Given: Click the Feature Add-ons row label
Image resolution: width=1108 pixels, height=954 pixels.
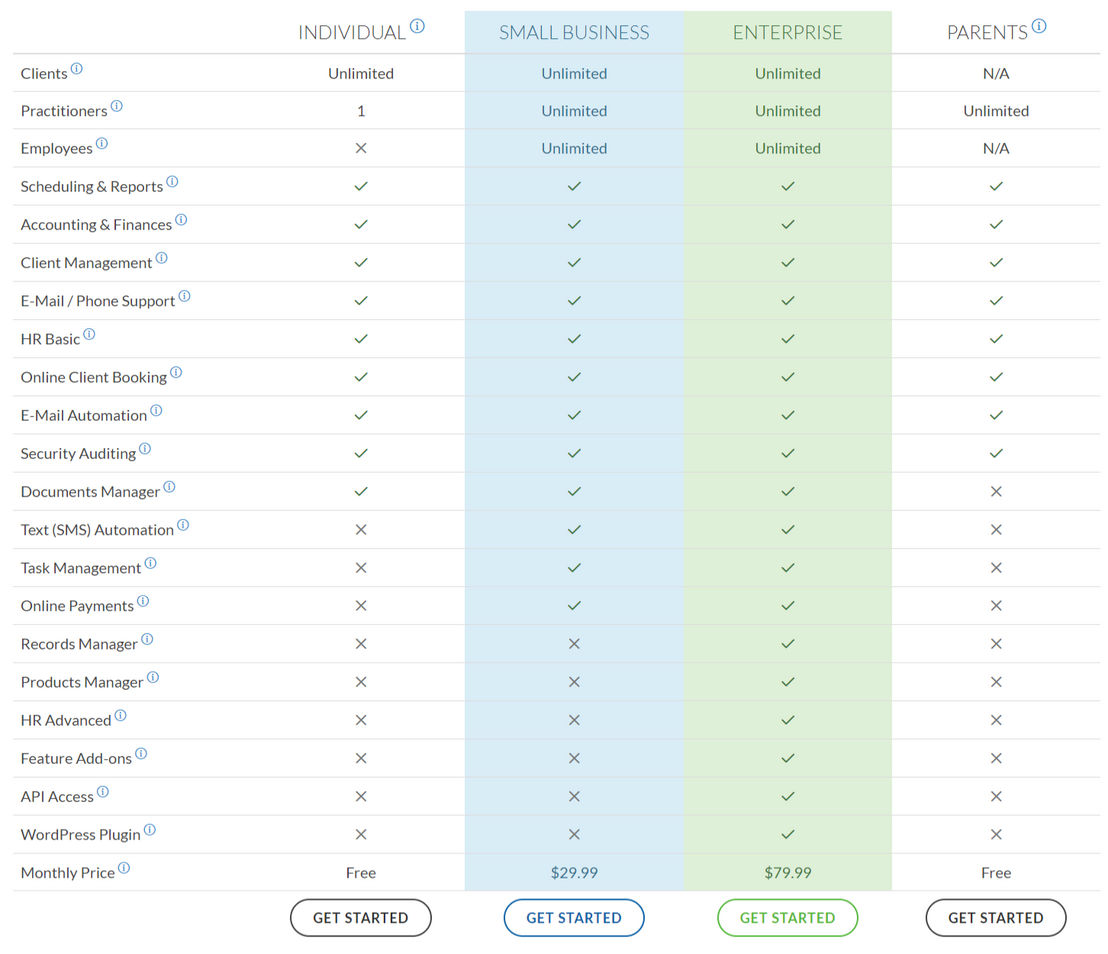Looking at the screenshot, I should 76,758.
